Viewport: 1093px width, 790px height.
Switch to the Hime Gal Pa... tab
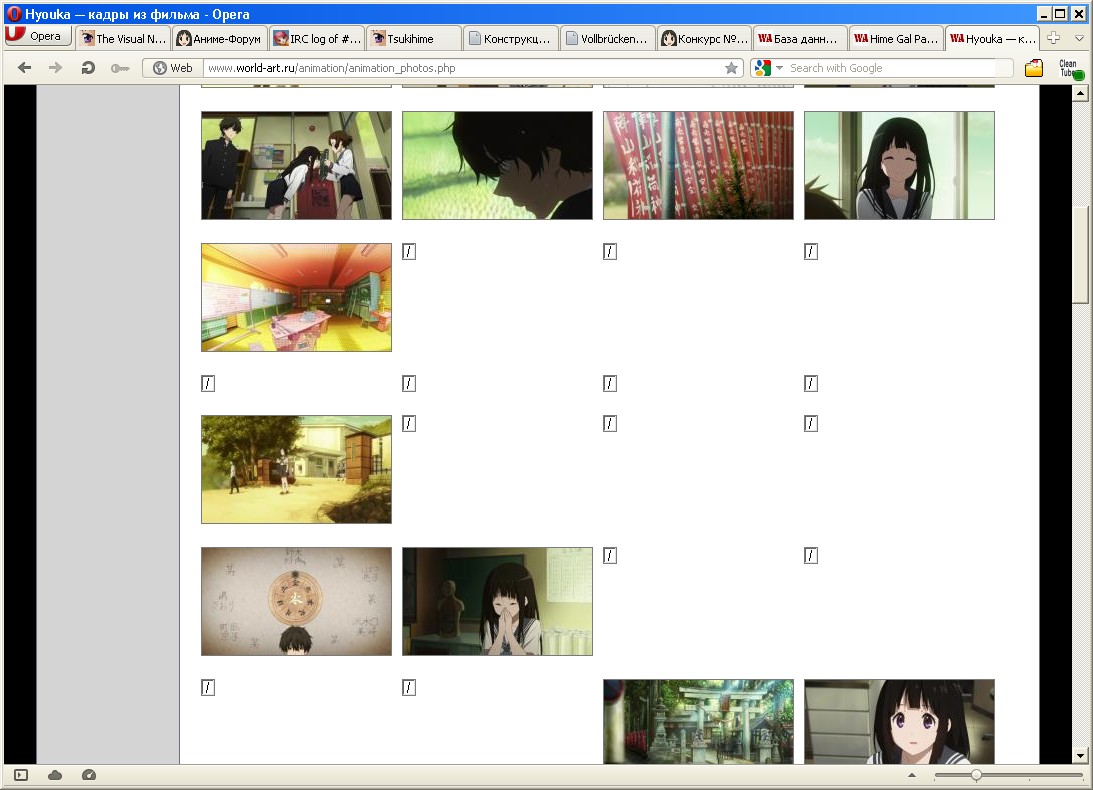coord(895,39)
